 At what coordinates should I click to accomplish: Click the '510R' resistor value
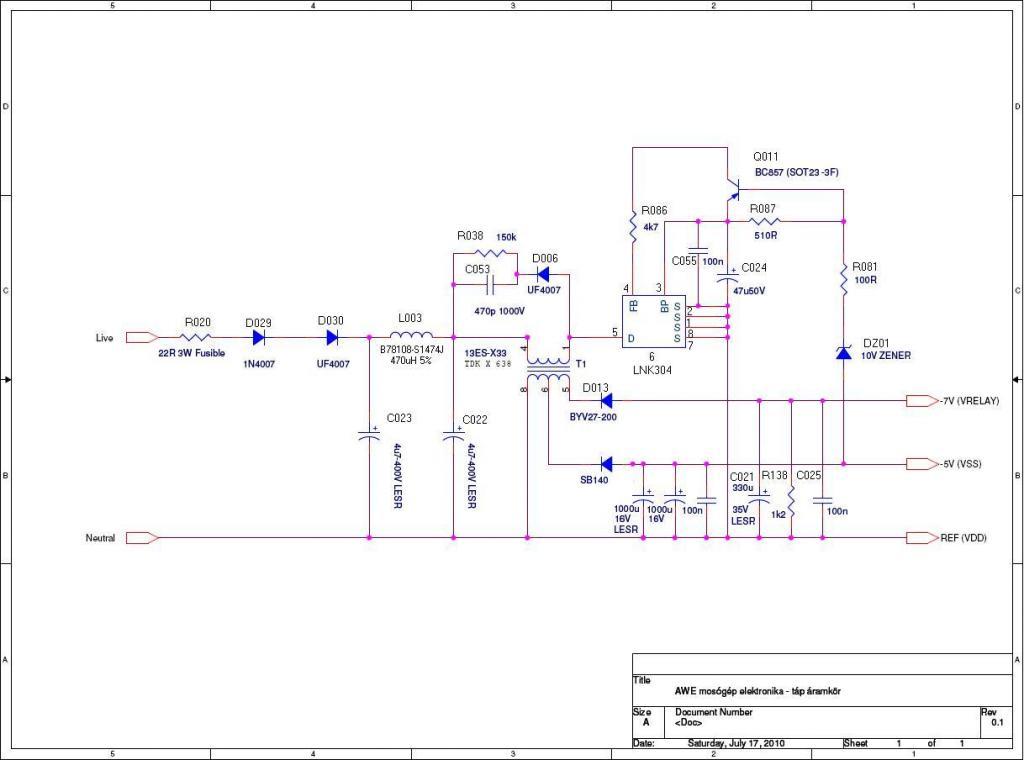765,236
